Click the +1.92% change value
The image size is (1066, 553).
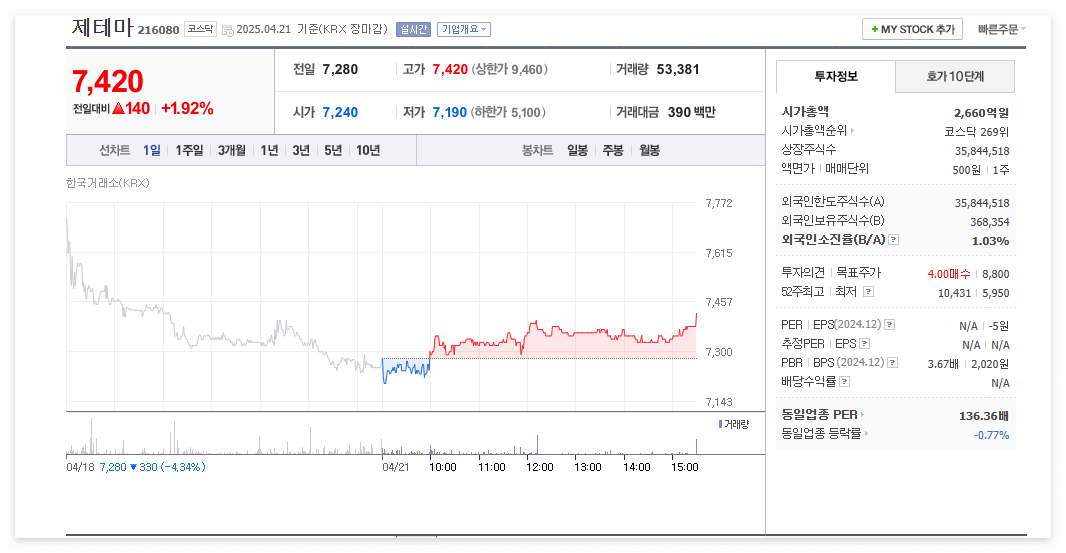click(x=187, y=108)
